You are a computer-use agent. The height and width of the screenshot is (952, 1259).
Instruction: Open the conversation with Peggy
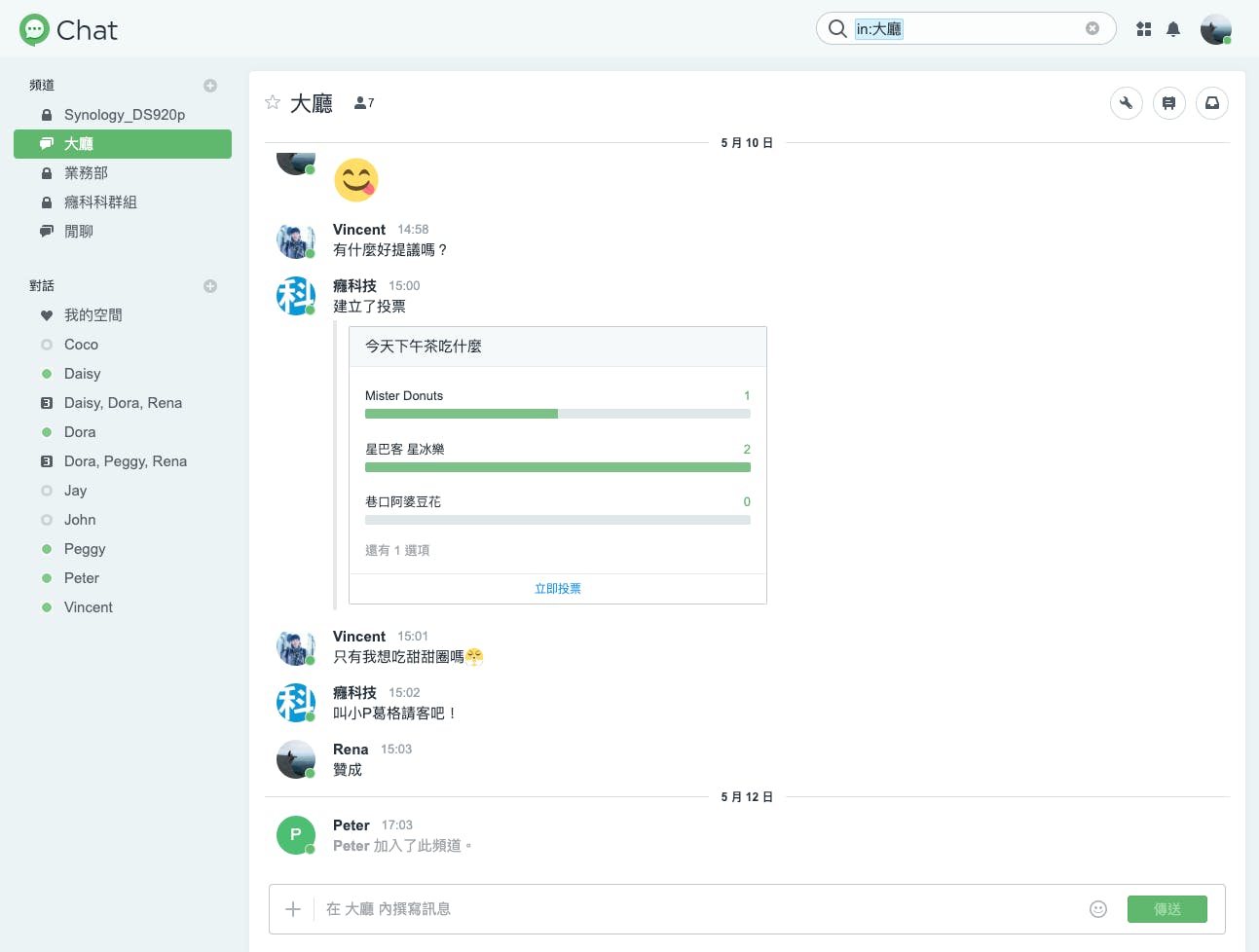85,549
